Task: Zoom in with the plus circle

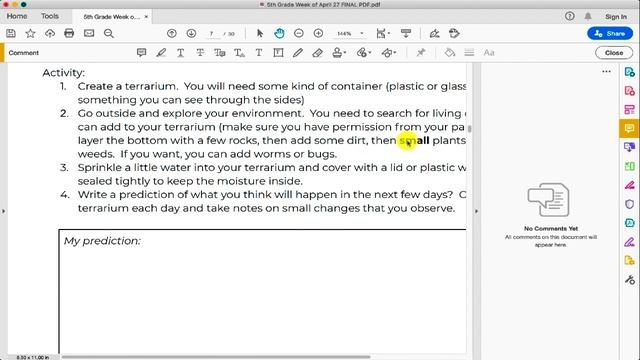Action: click(x=318, y=33)
